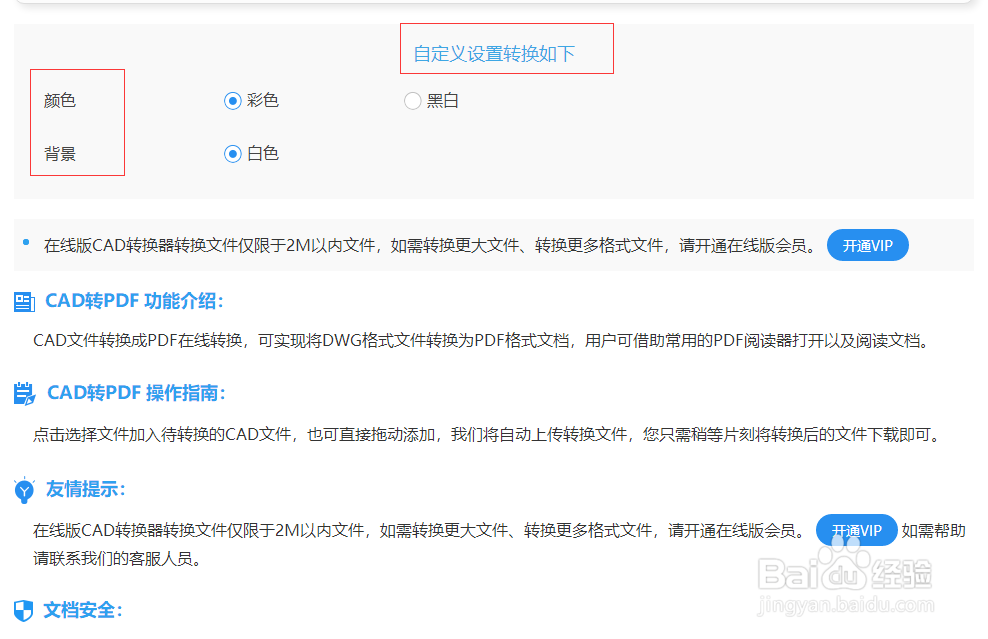Select the 白色 background option

pos(233,154)
